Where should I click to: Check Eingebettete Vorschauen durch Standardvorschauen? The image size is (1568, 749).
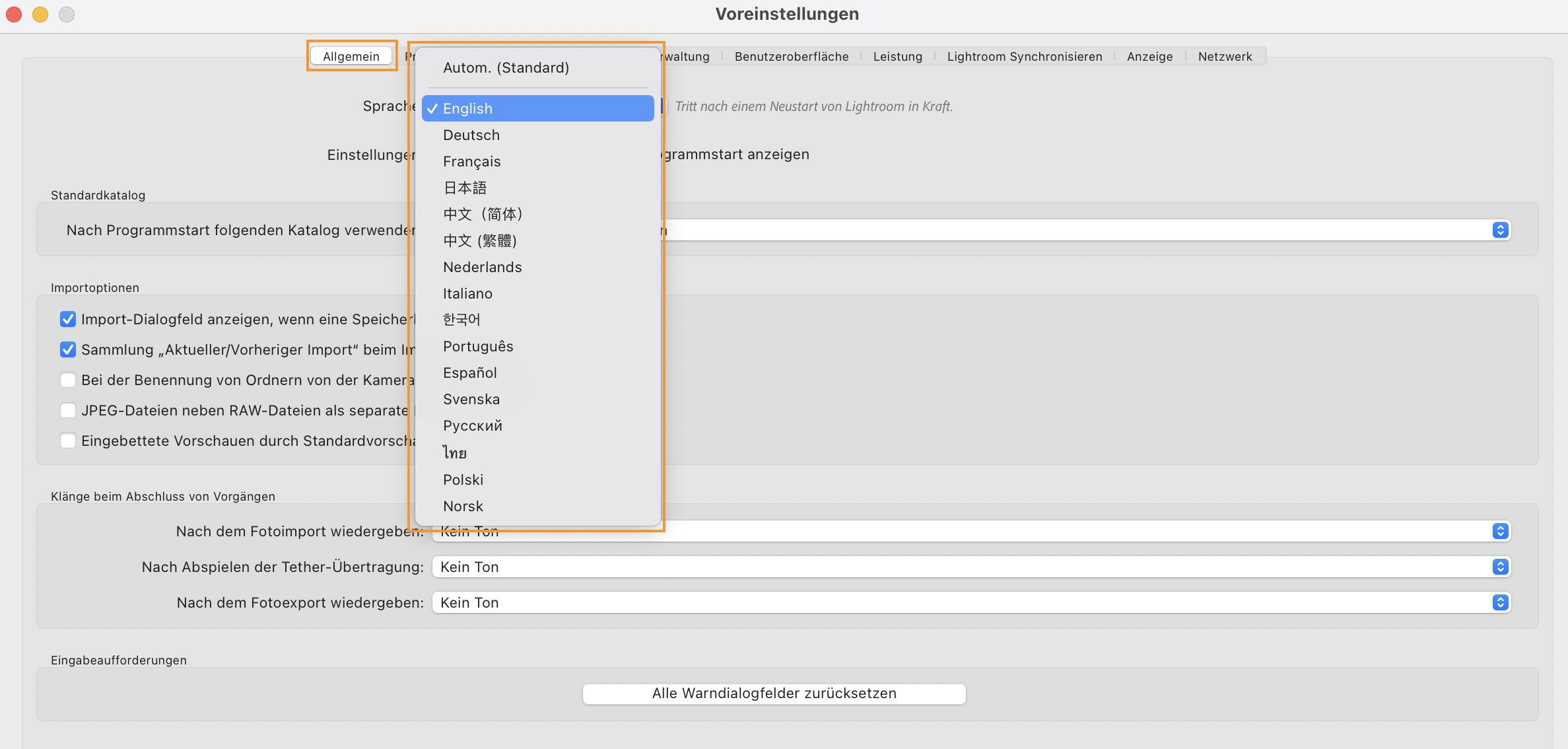[x=68, y=441]
